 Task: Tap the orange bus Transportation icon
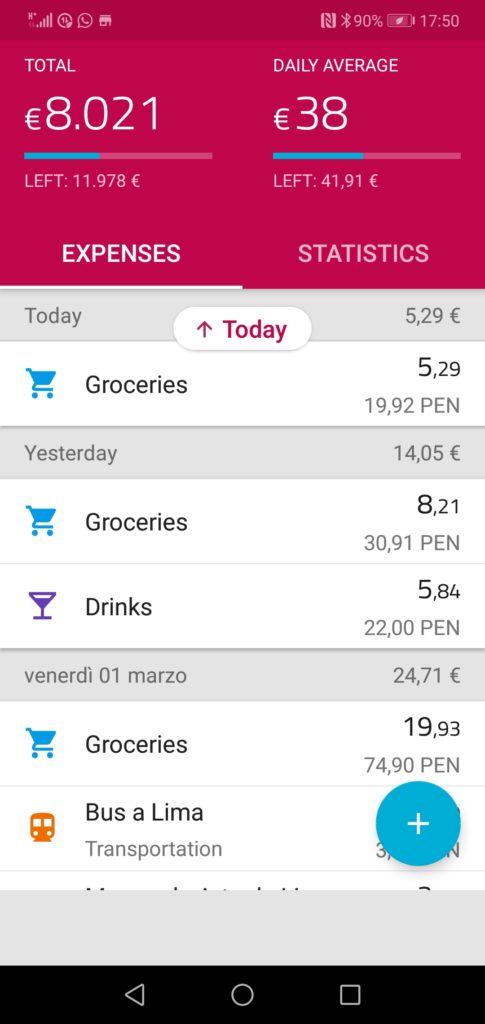pos(42,827)
